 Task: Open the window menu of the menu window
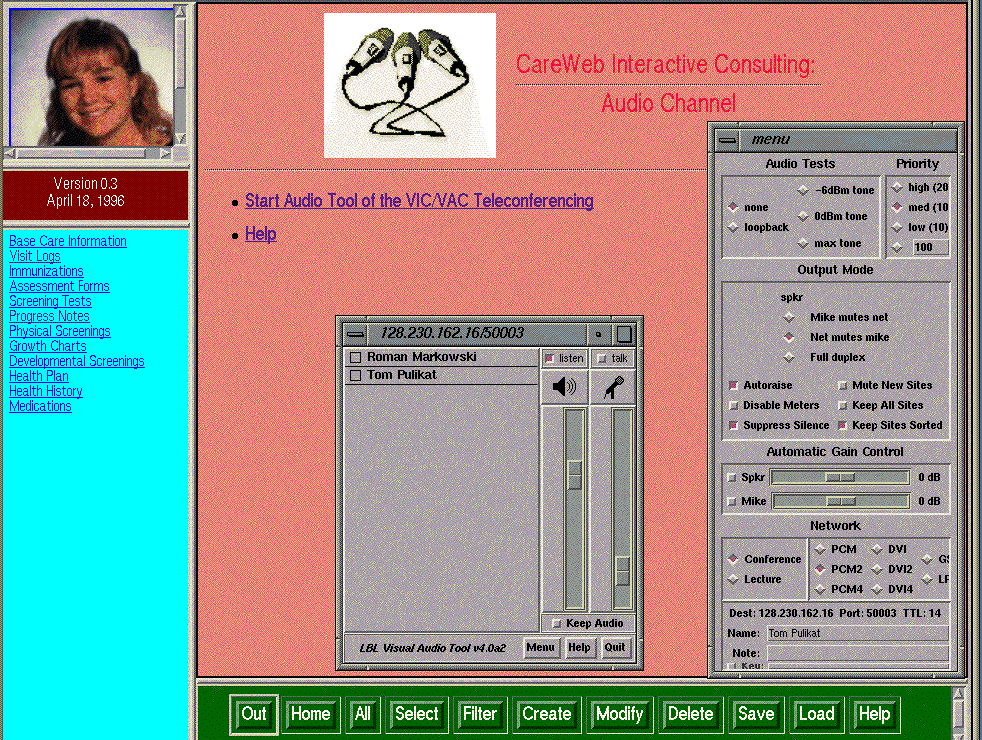(728, 140)
